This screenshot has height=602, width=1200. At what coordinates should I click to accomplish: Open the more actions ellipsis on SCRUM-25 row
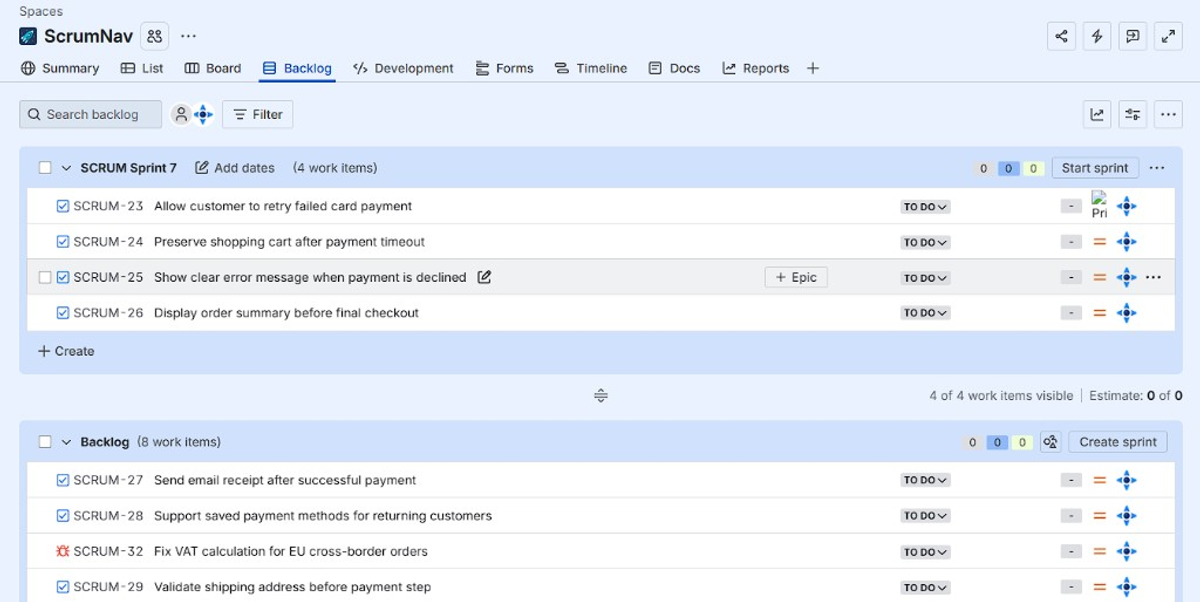[x=1153, y=277]
